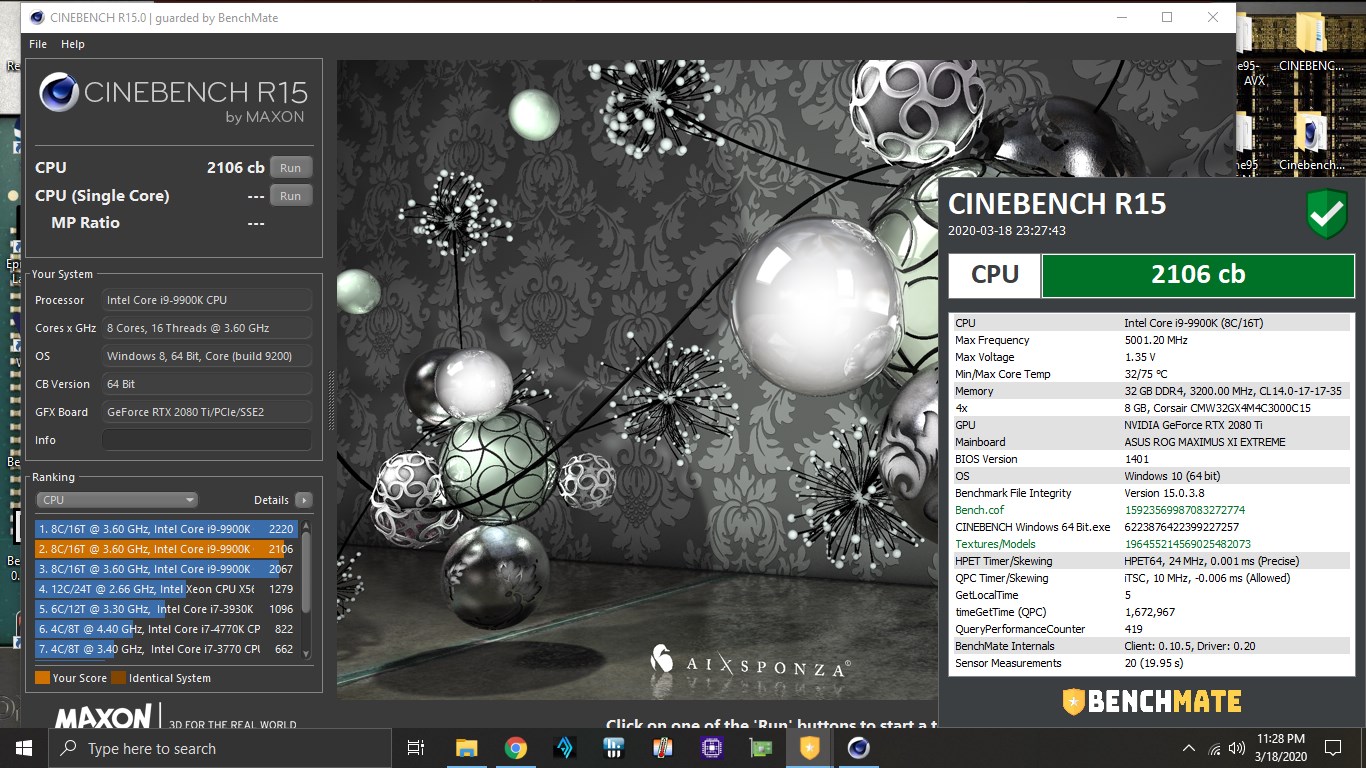1366x768 pixels.
Task: Open the purple CPU chip app in the taskbar
Action: pyautogui.click(x=711, y=748)
